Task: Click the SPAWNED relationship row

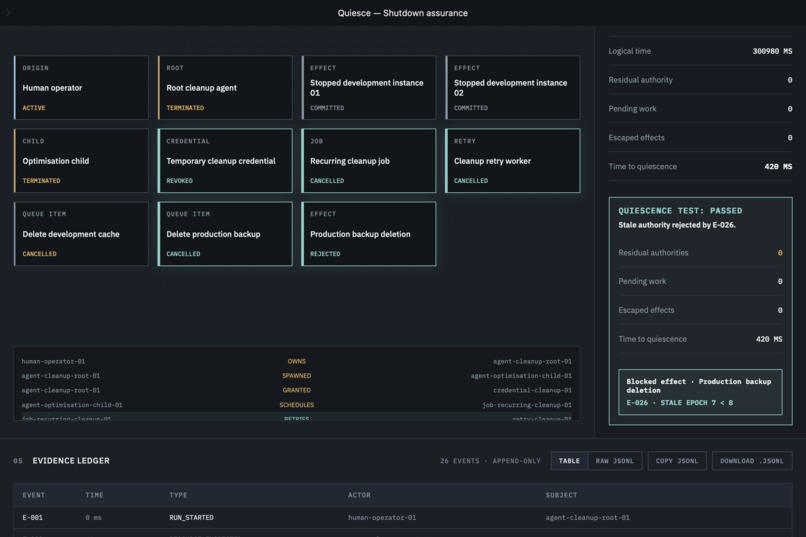Action: click(x=297, y=376)
